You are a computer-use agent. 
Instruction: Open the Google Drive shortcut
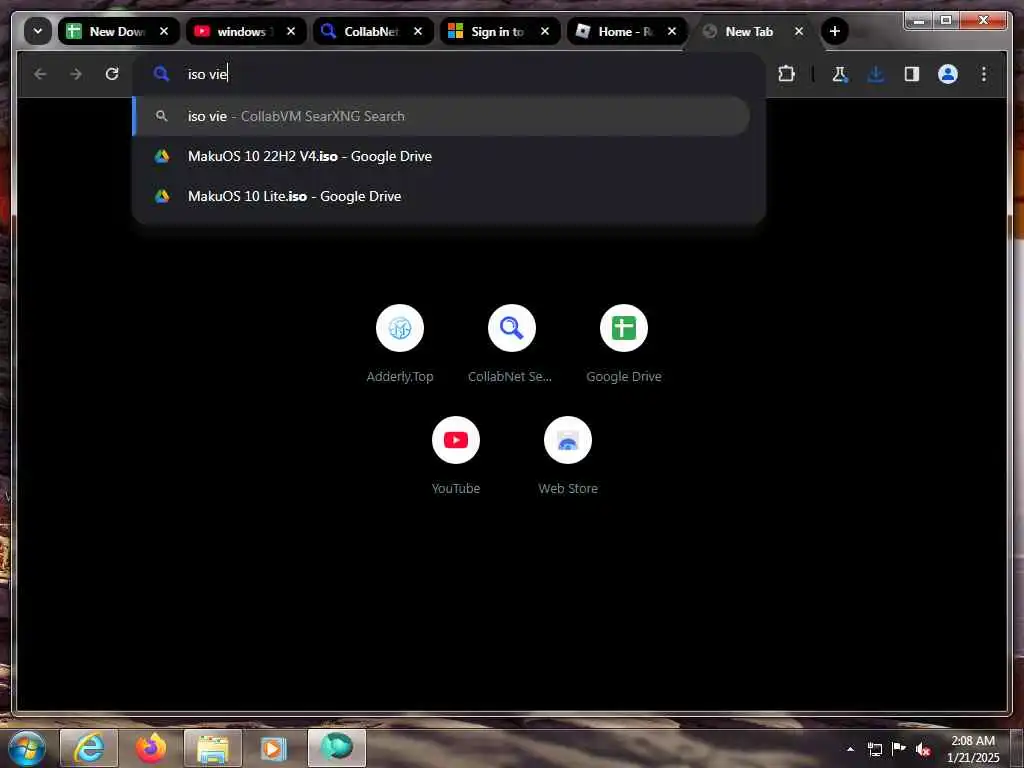(x=624, y=344)
